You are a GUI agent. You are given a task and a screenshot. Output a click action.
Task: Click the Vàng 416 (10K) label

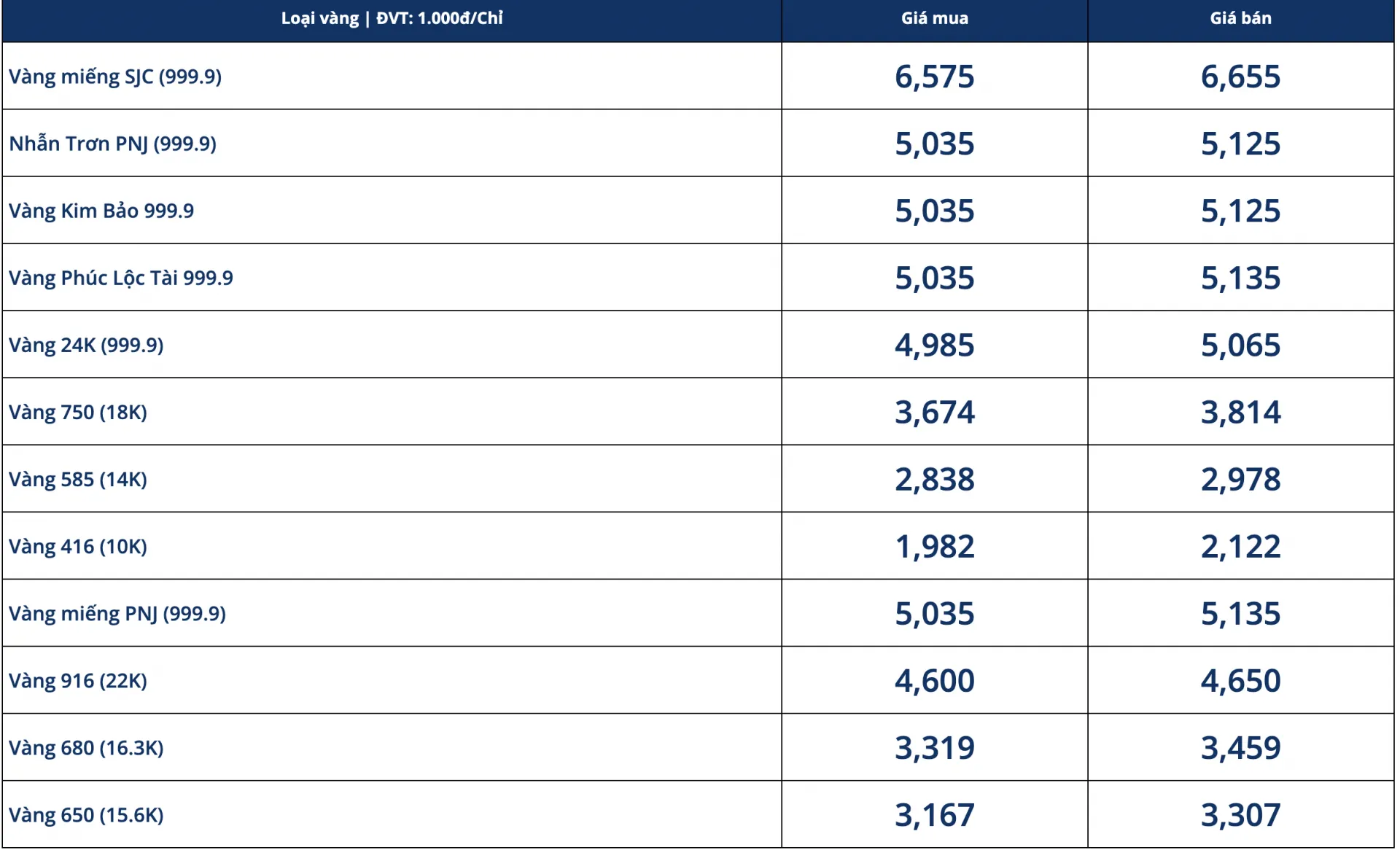pos(78,546)
